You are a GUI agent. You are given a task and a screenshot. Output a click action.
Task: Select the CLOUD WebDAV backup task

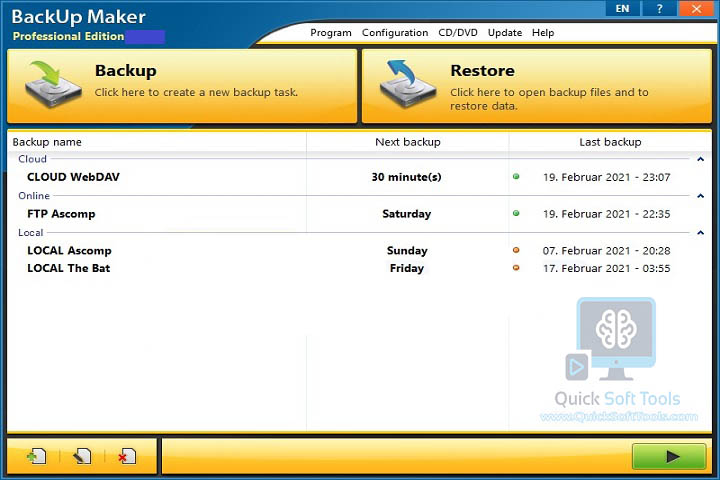(x=73, y=177)
